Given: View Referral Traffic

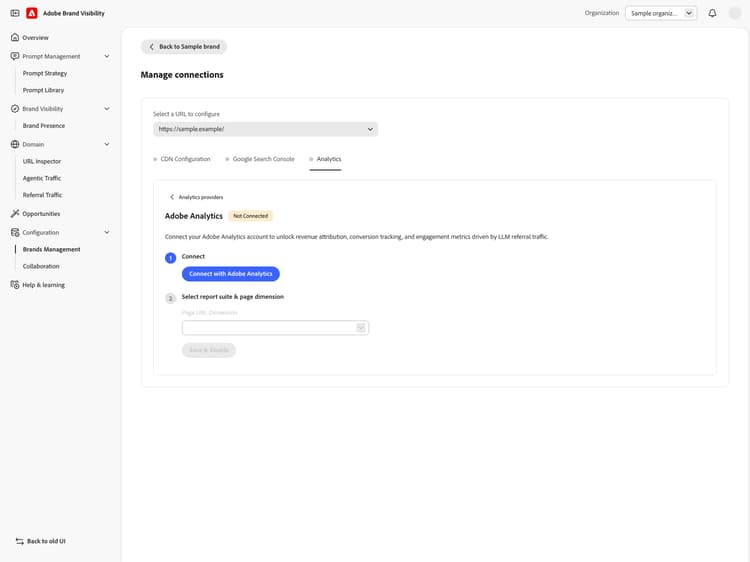Looking at the screenshot, I should point(43,195).
